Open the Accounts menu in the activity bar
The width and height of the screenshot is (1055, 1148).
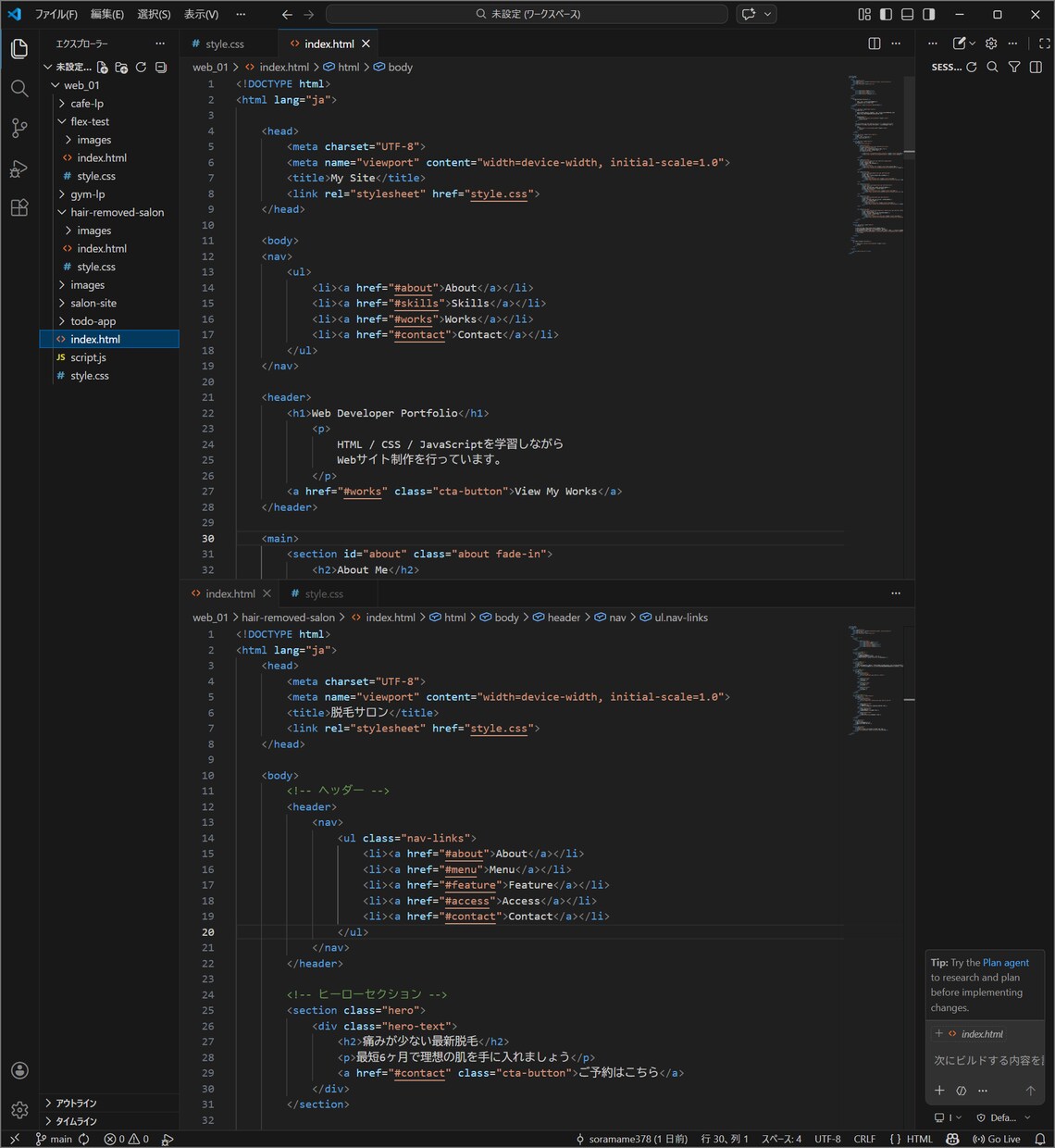click(x=19, y=1070)
